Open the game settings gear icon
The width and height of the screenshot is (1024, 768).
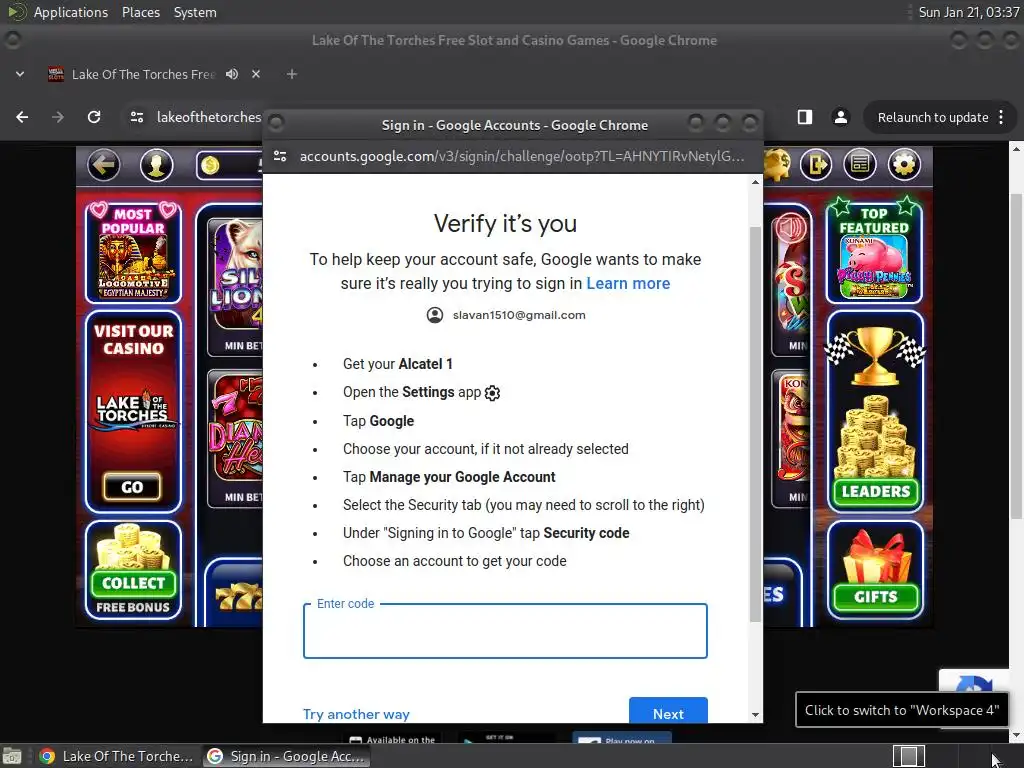(x=904, y=165)
